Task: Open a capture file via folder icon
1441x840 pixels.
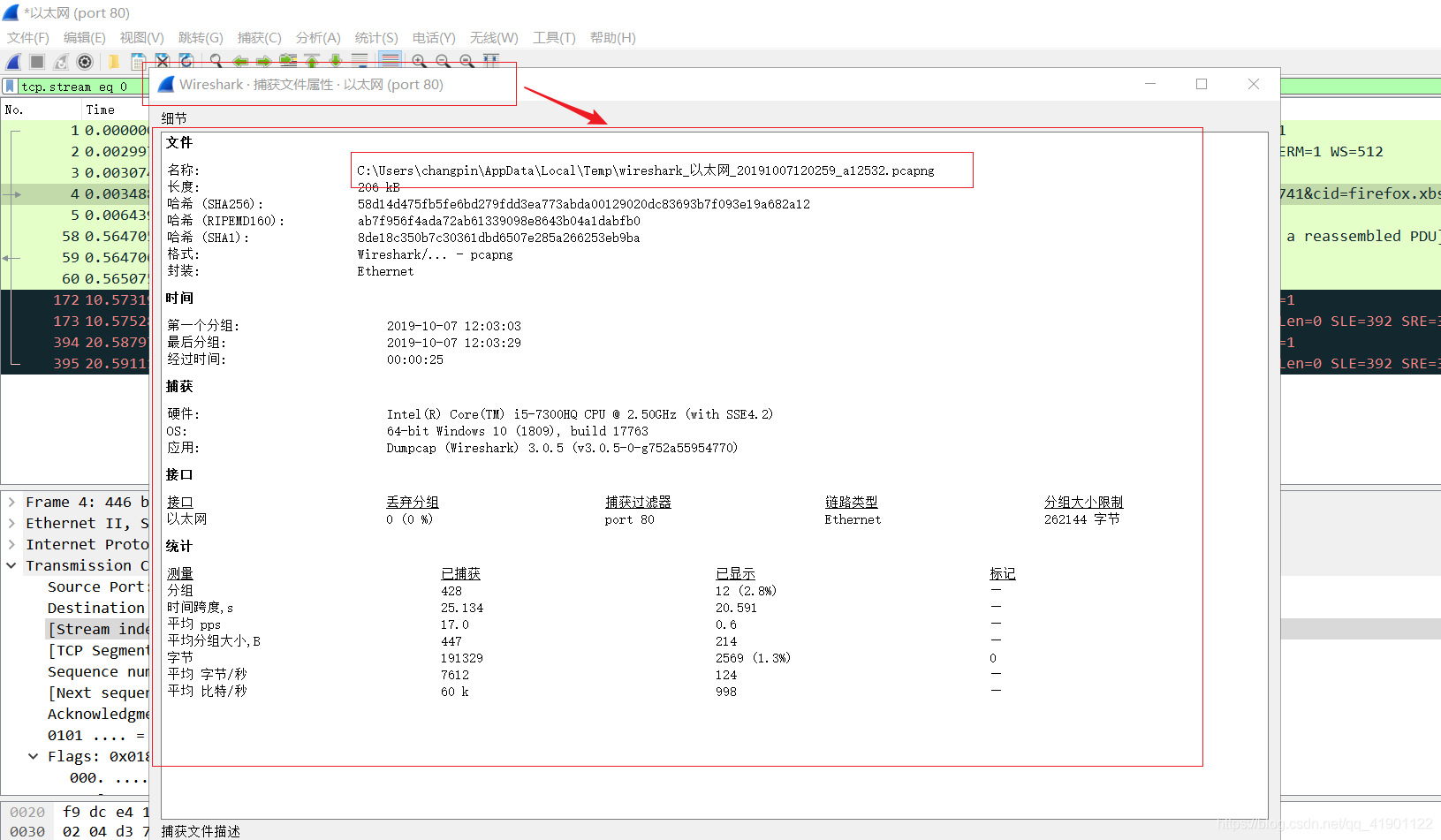Action: tap(114, 62)
